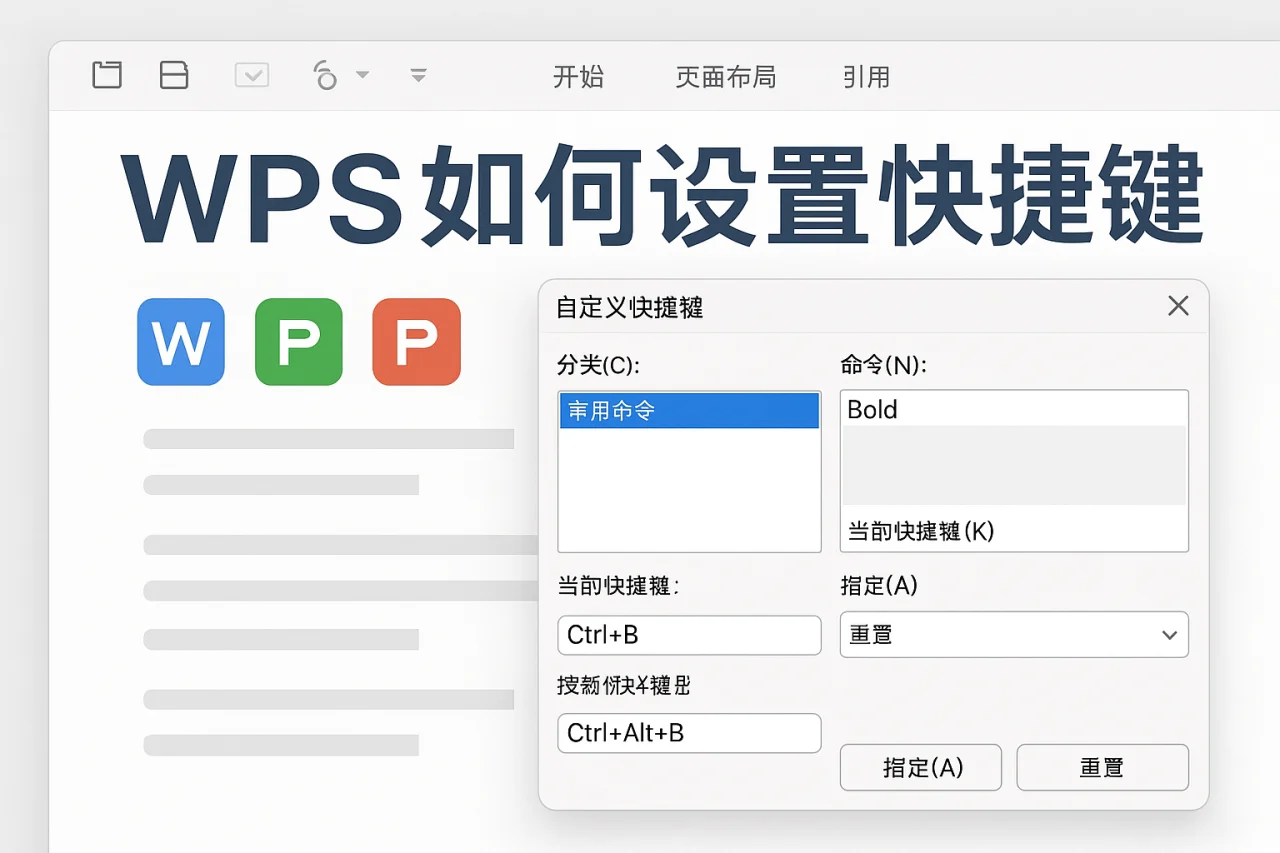Click the double-chevron toolbar icon
The height and width of the screenshot is (853, 1280).
coord(418,75)
